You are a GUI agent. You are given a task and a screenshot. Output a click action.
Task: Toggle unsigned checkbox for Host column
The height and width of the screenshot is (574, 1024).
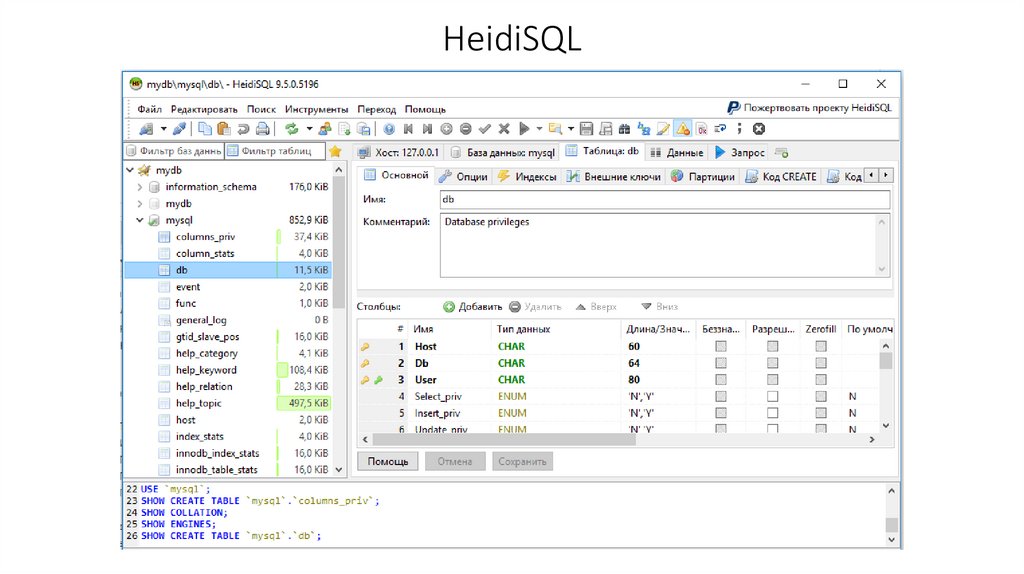coord(721,346)
